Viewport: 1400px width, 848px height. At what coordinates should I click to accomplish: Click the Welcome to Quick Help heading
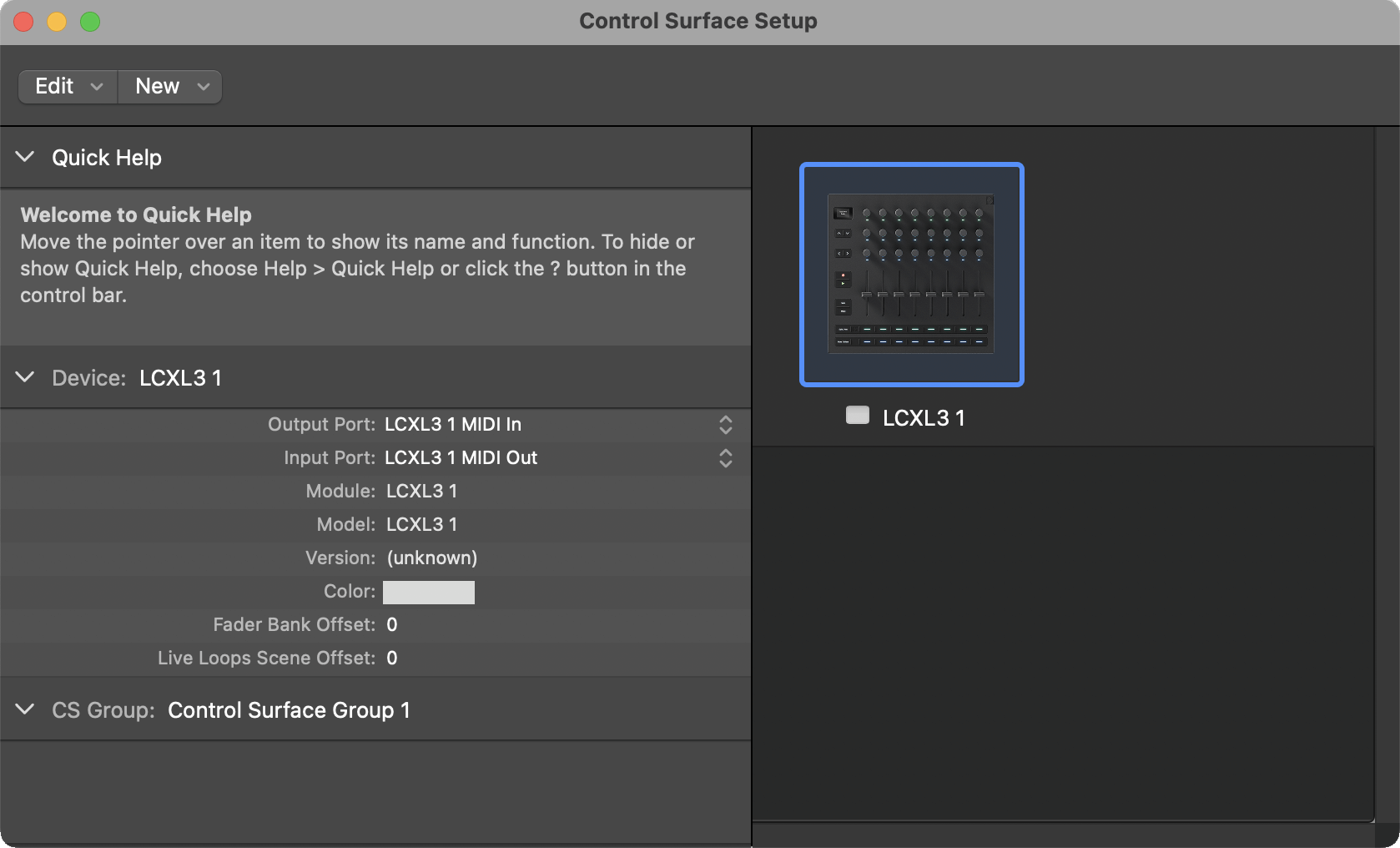click(136, 215)
